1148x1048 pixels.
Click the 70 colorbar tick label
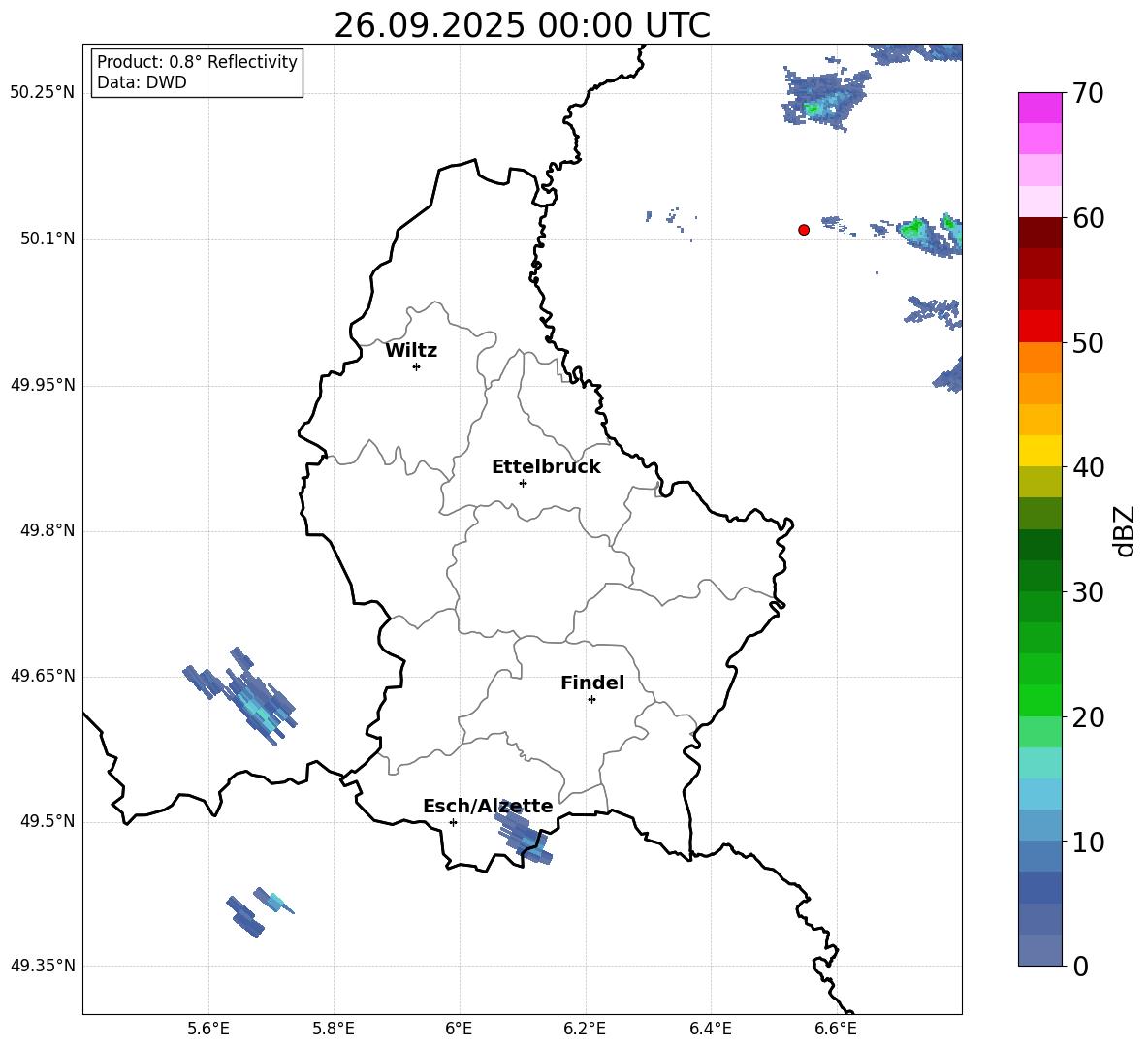pyautogui.click(x=1087, y=94)
